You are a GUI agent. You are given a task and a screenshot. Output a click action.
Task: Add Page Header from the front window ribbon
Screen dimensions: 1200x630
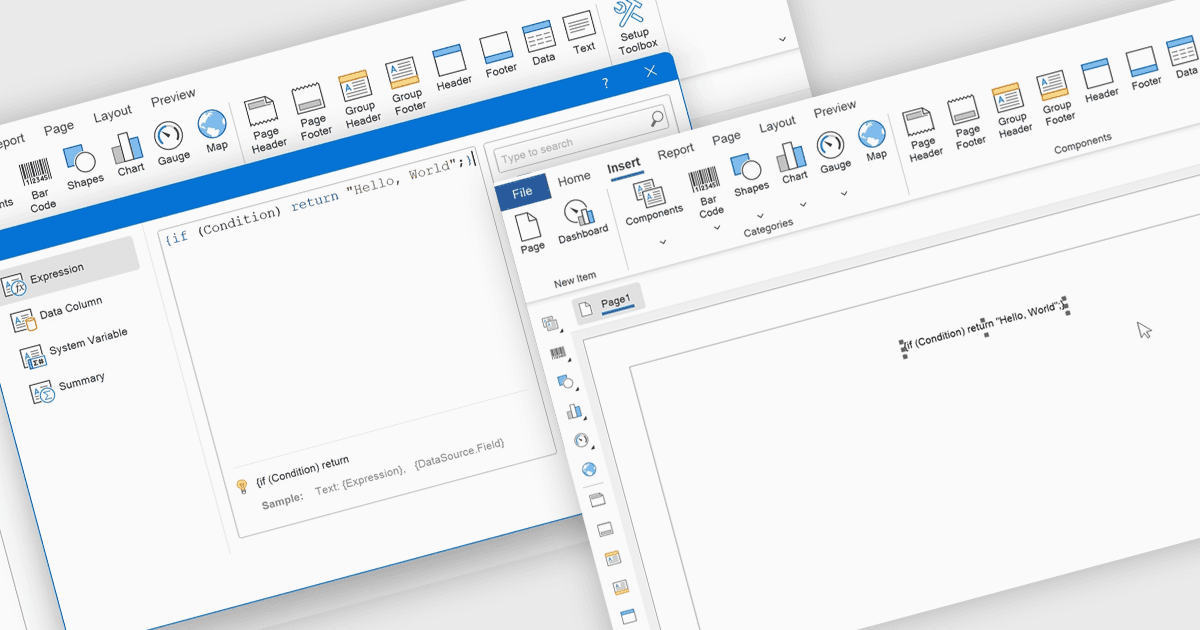point(923,135)
